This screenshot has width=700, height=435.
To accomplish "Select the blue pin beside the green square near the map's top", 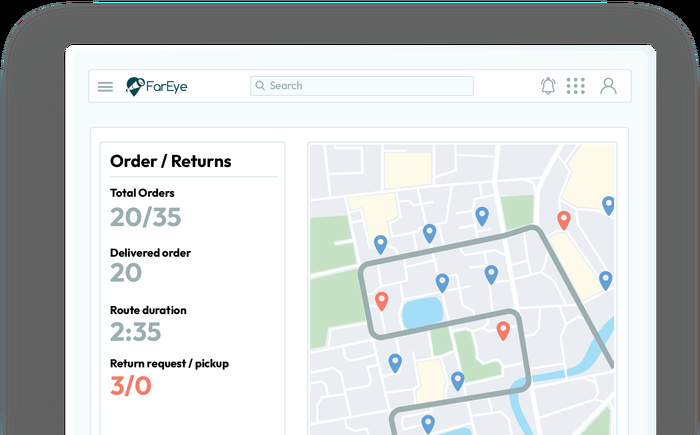I will coord(482,216).
